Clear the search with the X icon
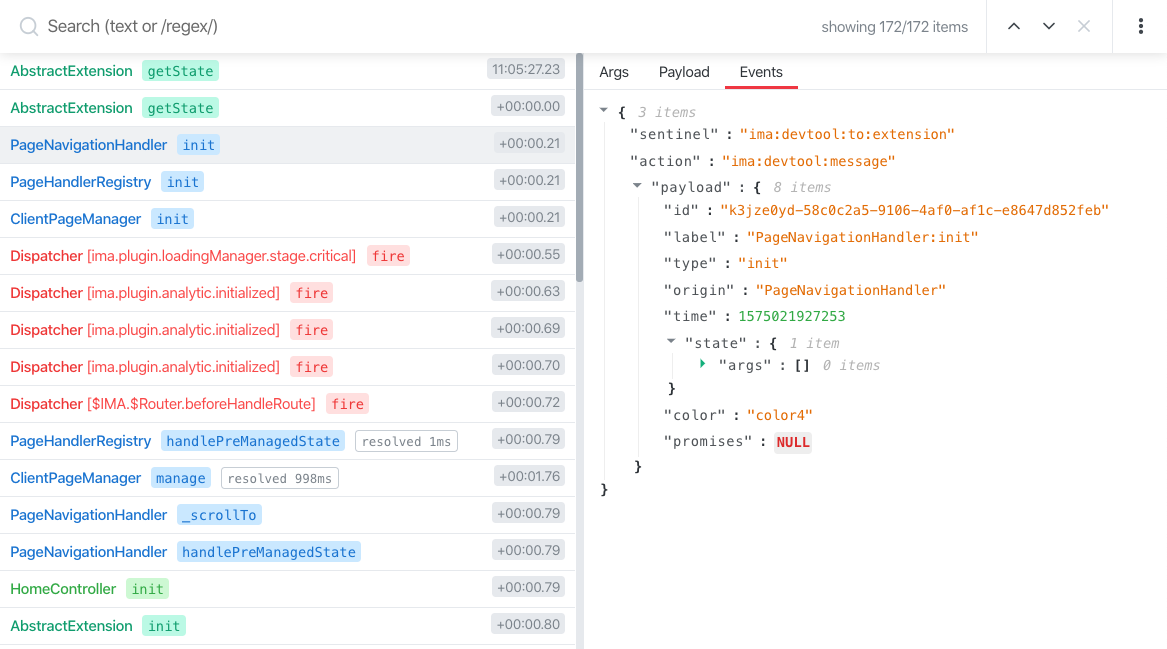This screenshot has width=1167, height=649. point(1084,27)
